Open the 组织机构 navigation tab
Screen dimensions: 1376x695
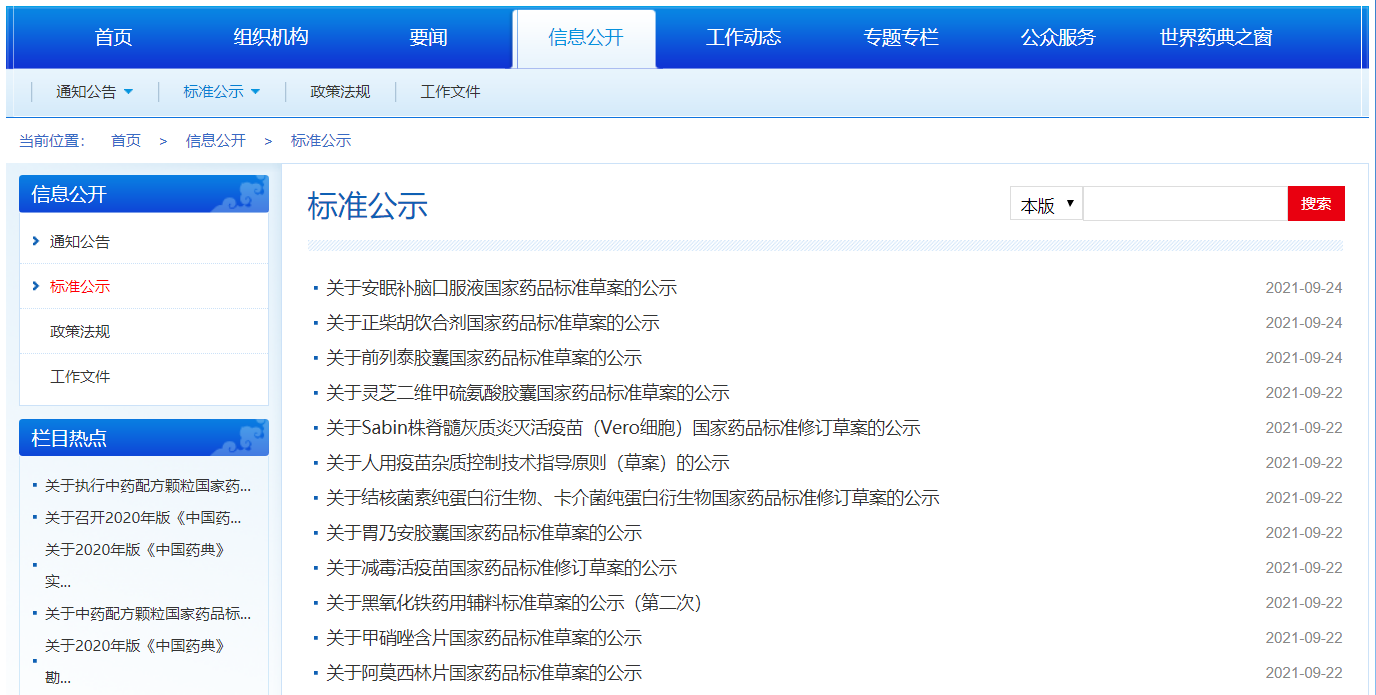[x=271, y=38]
